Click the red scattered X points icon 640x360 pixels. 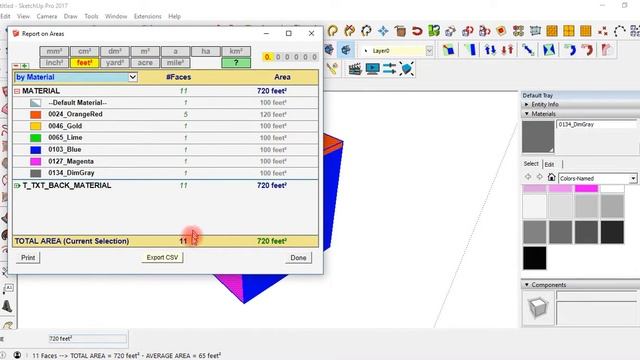coord(602,31)
